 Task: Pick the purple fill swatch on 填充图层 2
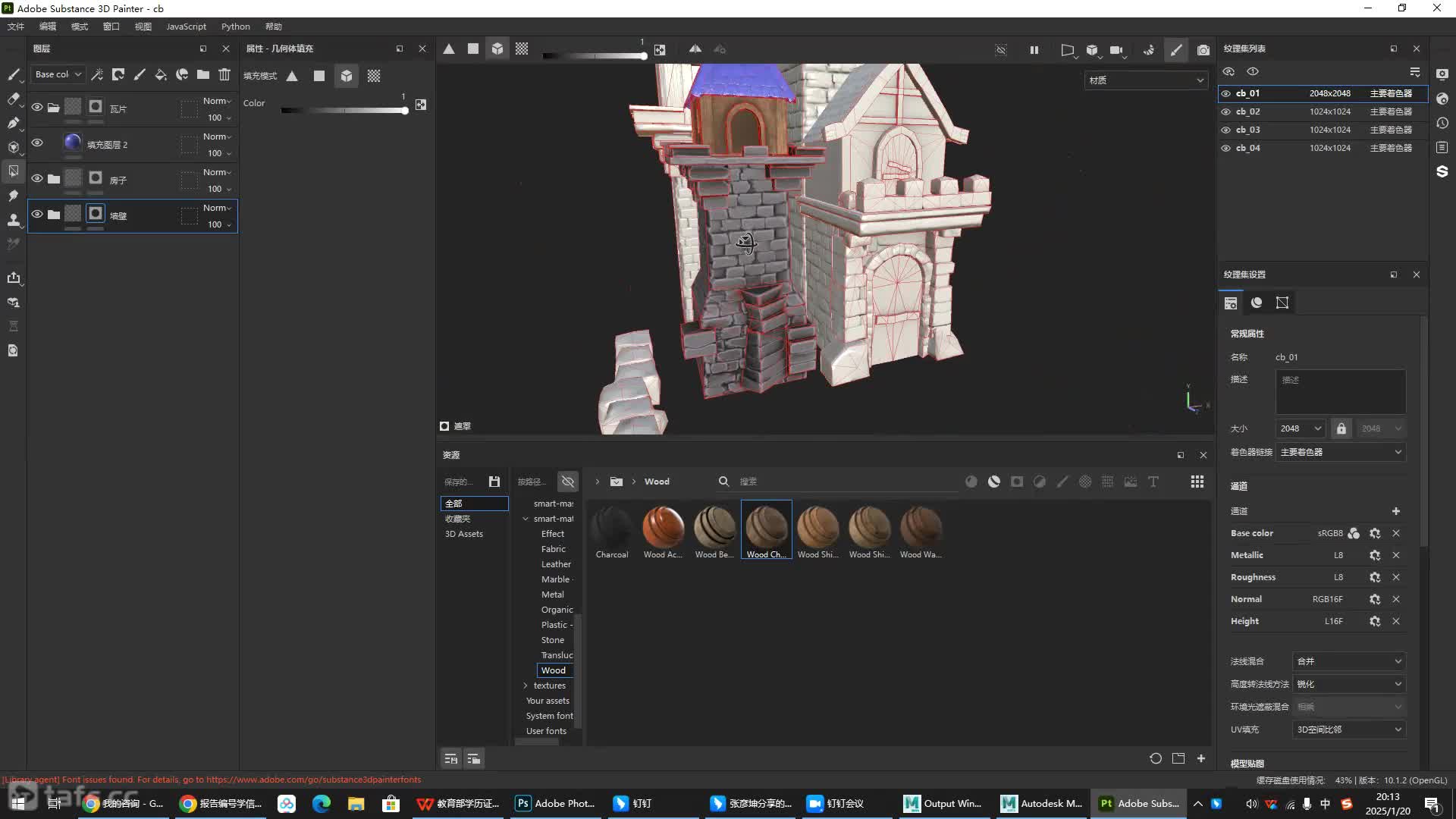click(73, 142)
